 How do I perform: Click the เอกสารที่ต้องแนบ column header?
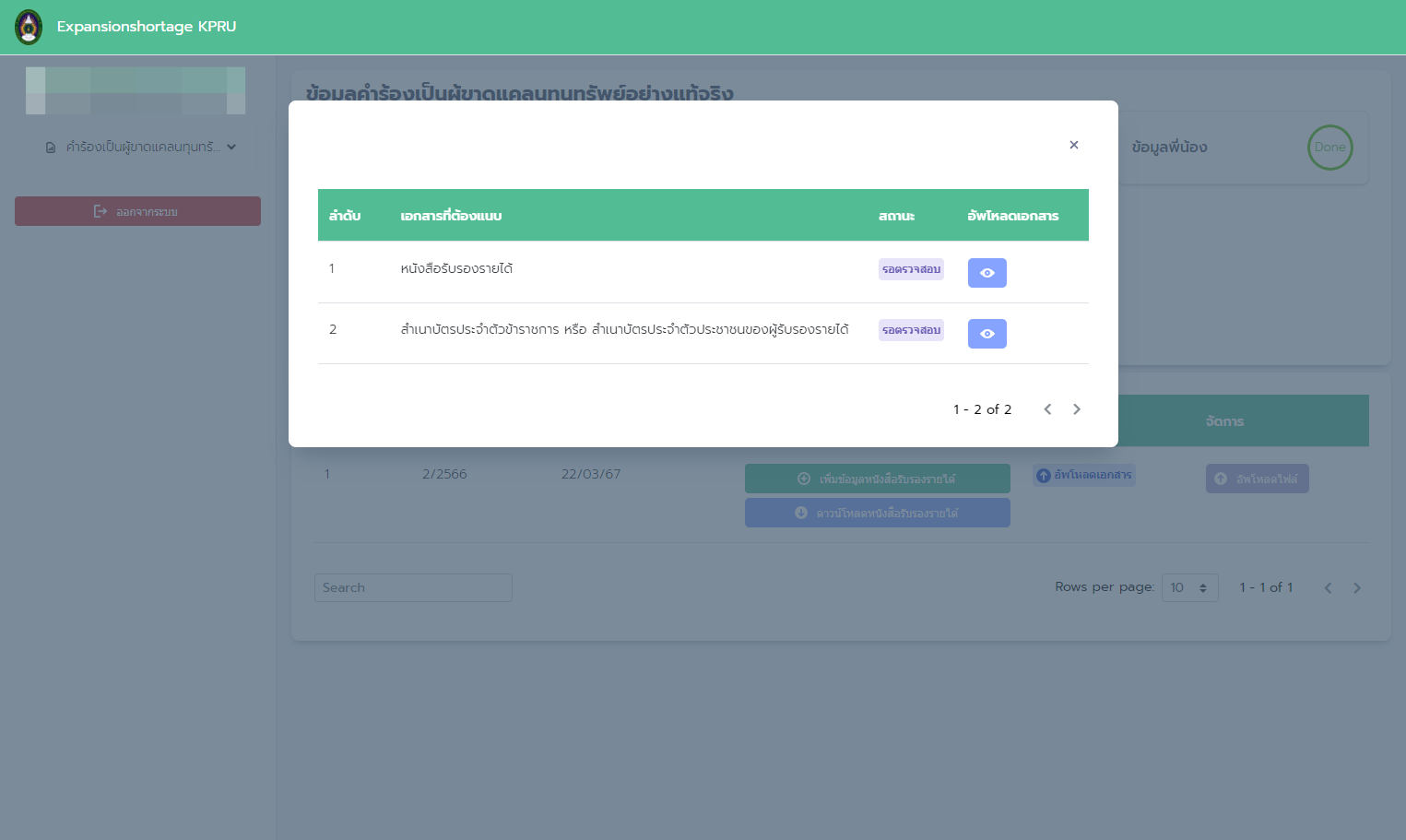click(x=451, y=216)
